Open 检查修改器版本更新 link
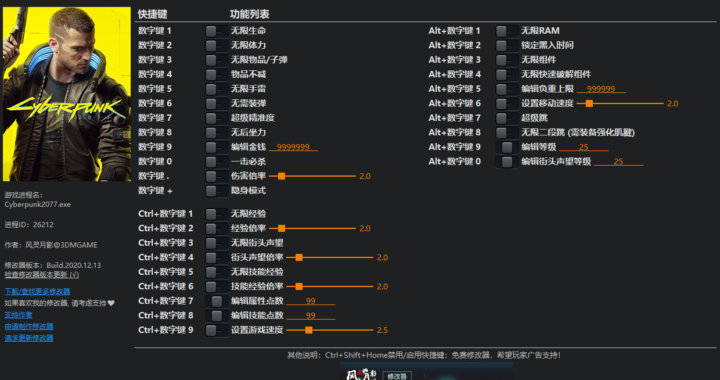The image size is (720, 380). (x=42, y=274)
